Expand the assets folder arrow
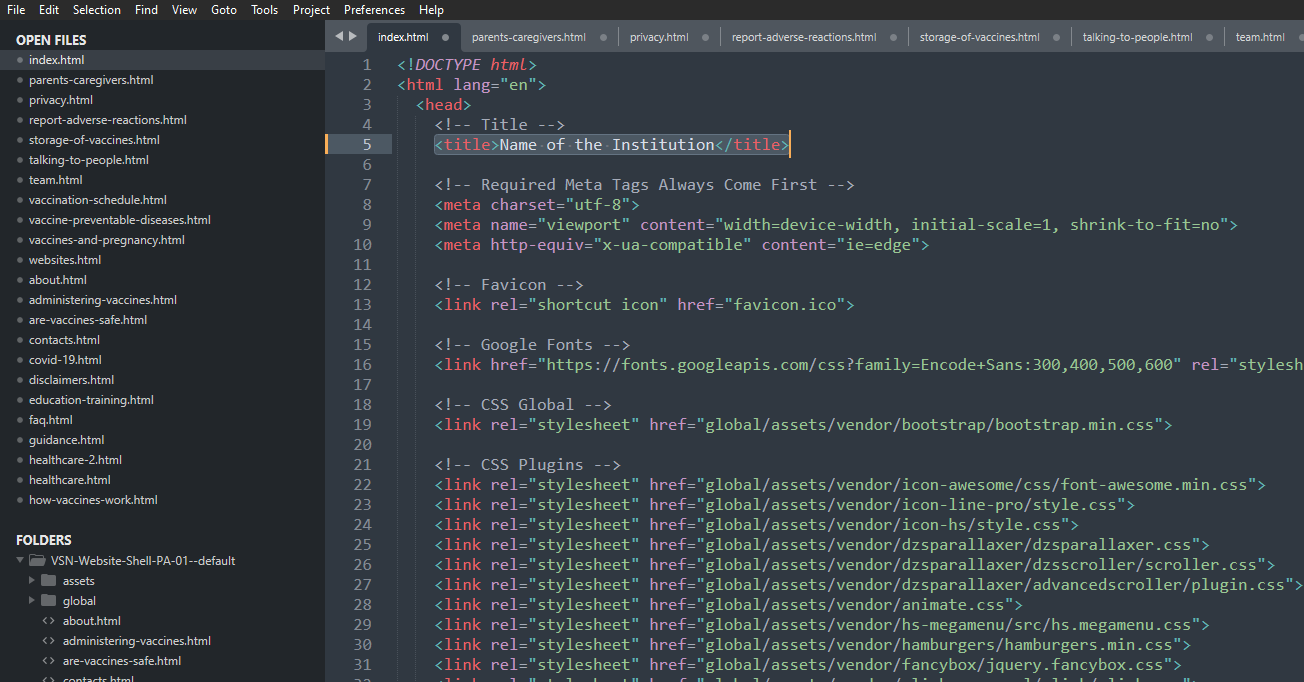Viewport: 1304px width, 682px height. [x=32, y=581]
